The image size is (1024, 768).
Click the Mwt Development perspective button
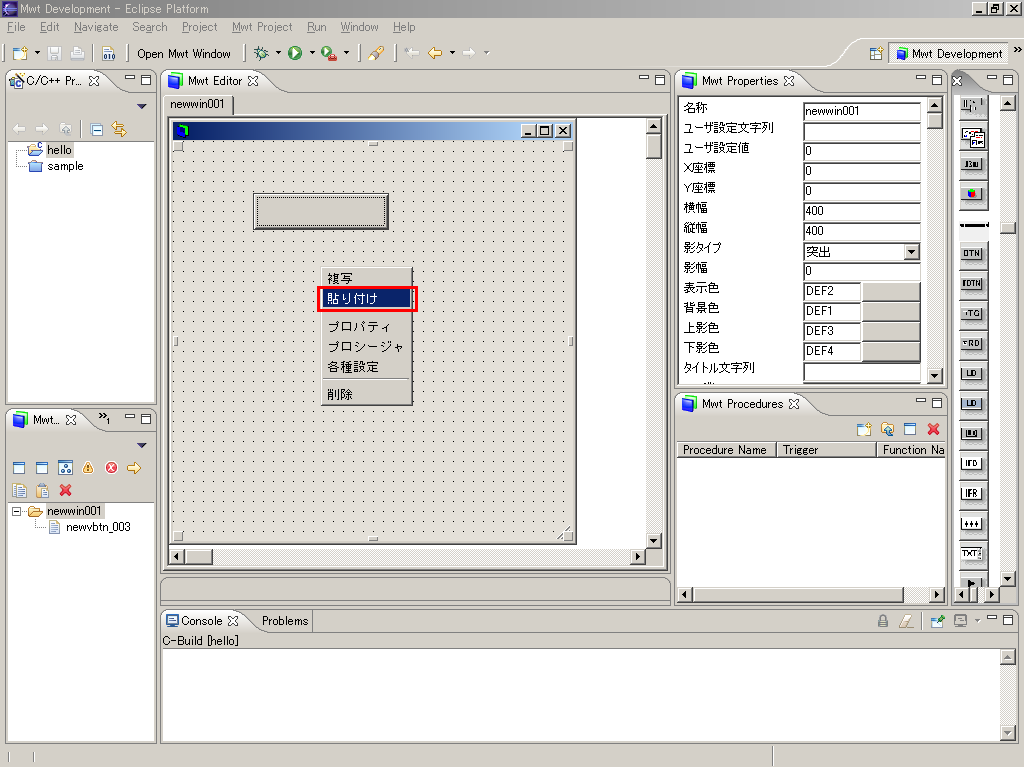(949, 54)
